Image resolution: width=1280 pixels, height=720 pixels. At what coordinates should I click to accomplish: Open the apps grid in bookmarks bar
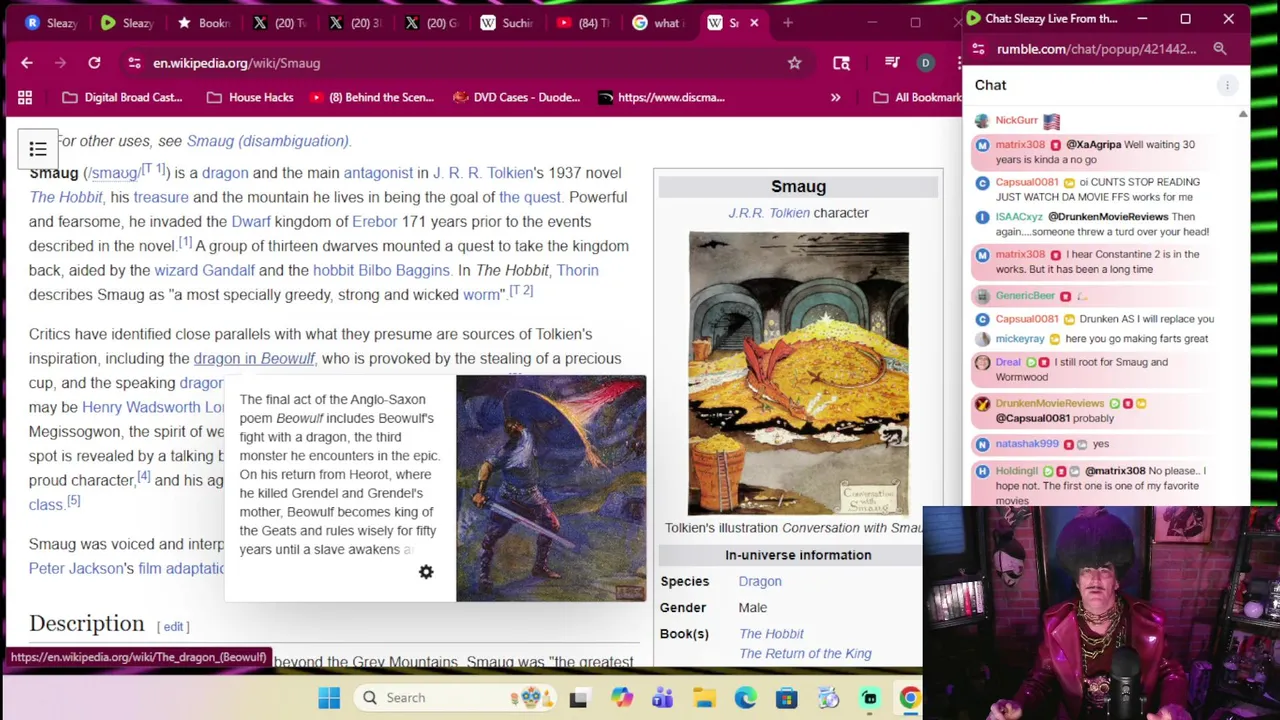tap(25, 97)
